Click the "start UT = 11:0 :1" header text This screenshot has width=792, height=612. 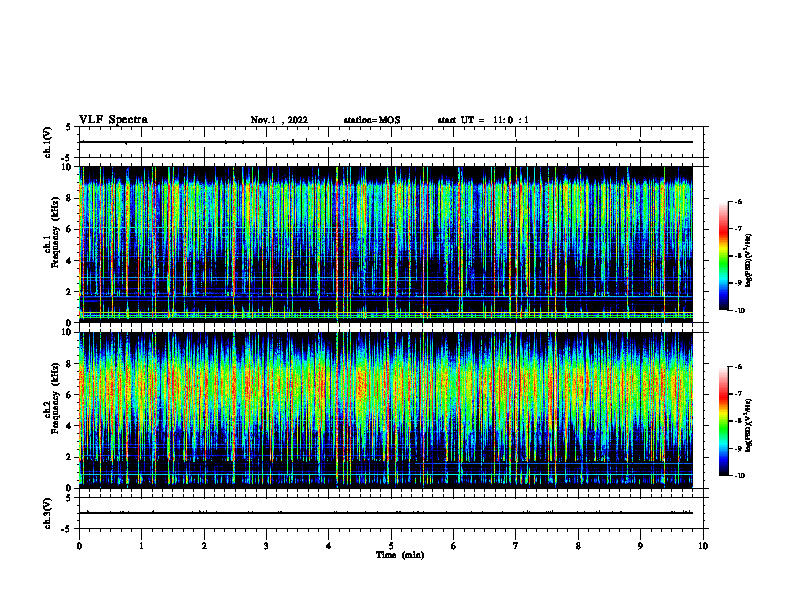point(483,120)
